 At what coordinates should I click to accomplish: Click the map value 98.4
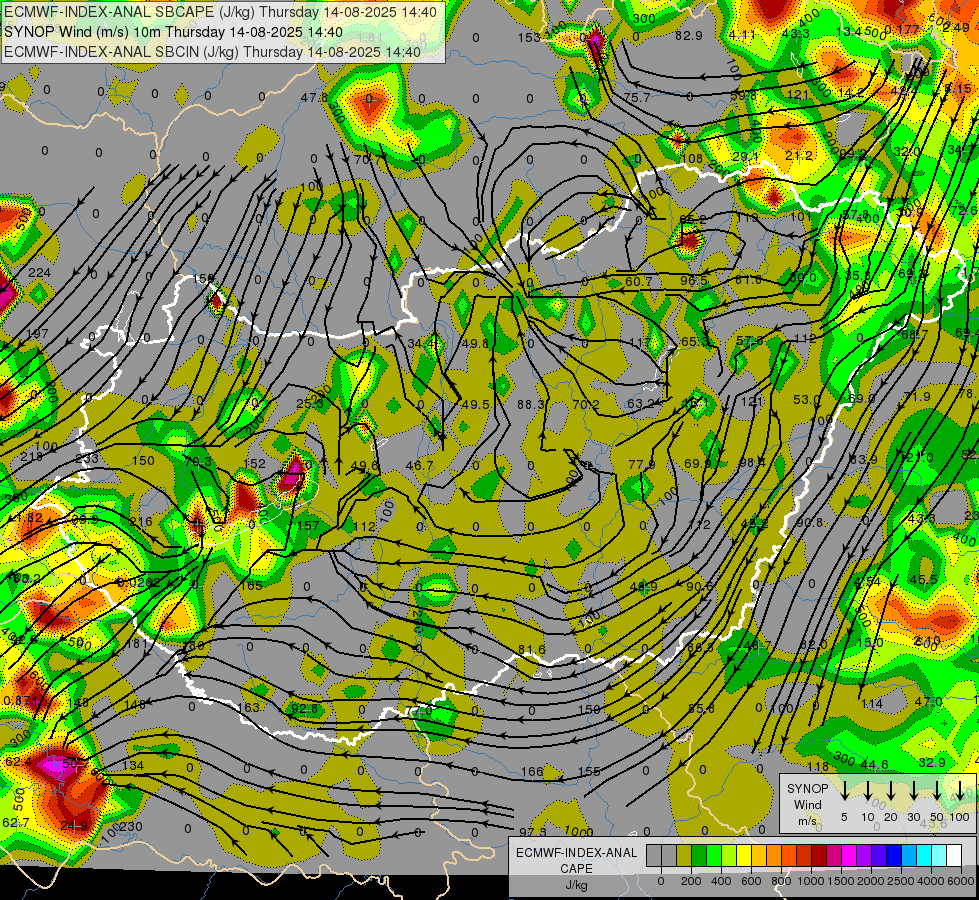752,462
